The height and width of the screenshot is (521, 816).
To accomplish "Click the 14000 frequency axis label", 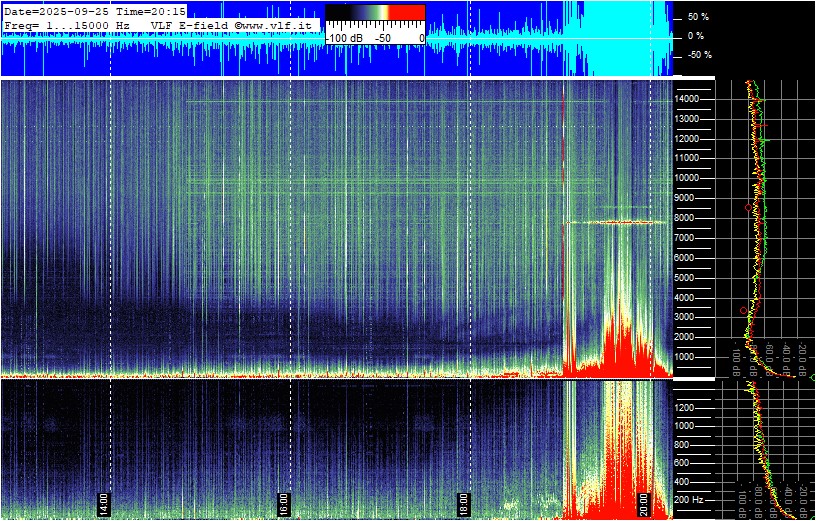I will click(x=687, y=99).
